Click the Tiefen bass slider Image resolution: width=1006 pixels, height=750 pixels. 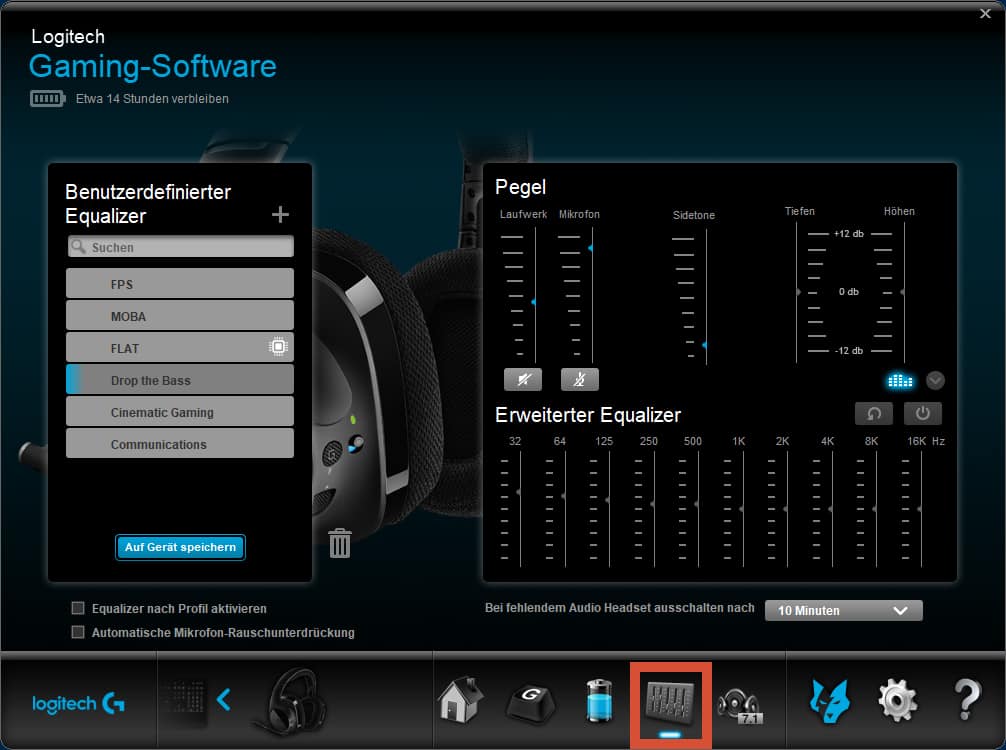pyautogui.click(x=797, y=292)
